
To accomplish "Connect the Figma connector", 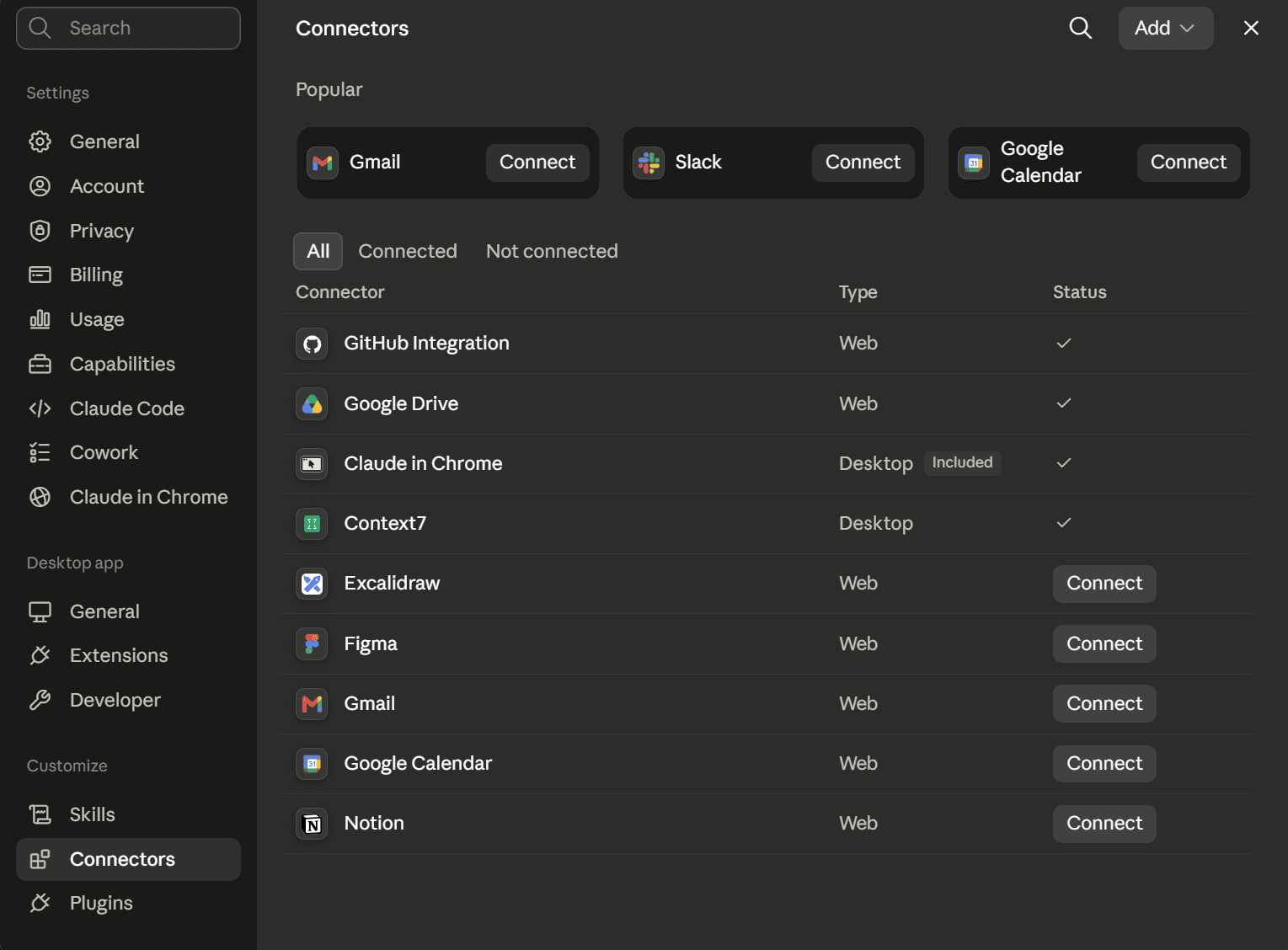I will pyautogui.click(x=1104, y=644).
